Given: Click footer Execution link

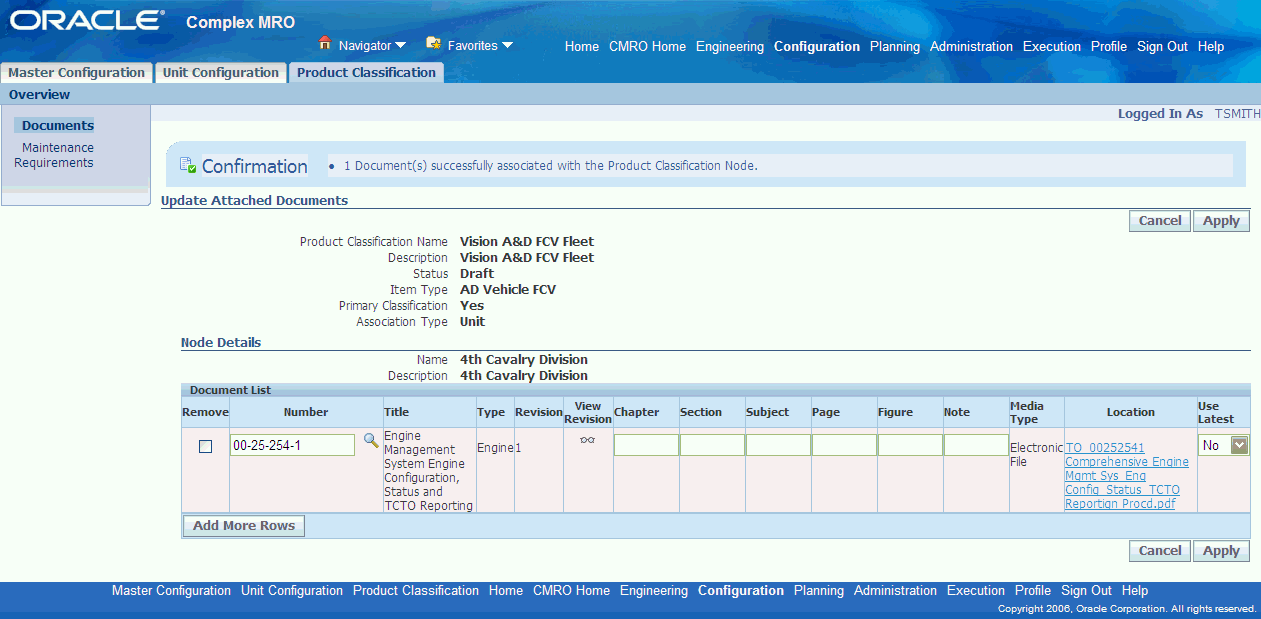Looking at the screenshot, I should click(976, 591).
